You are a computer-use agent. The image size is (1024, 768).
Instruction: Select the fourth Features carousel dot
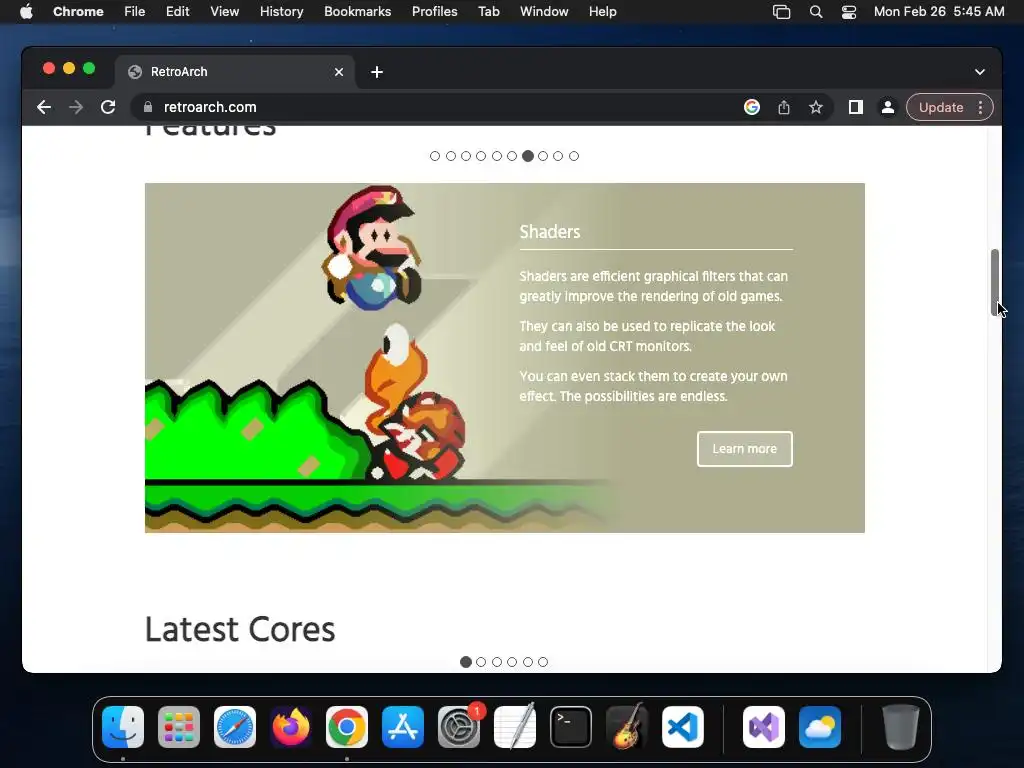(x=481, y=156)
